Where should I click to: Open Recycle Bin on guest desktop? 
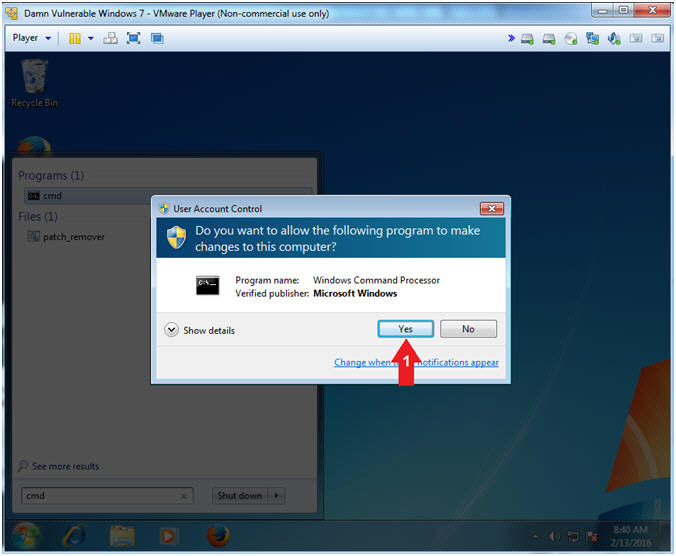point(34,83)
